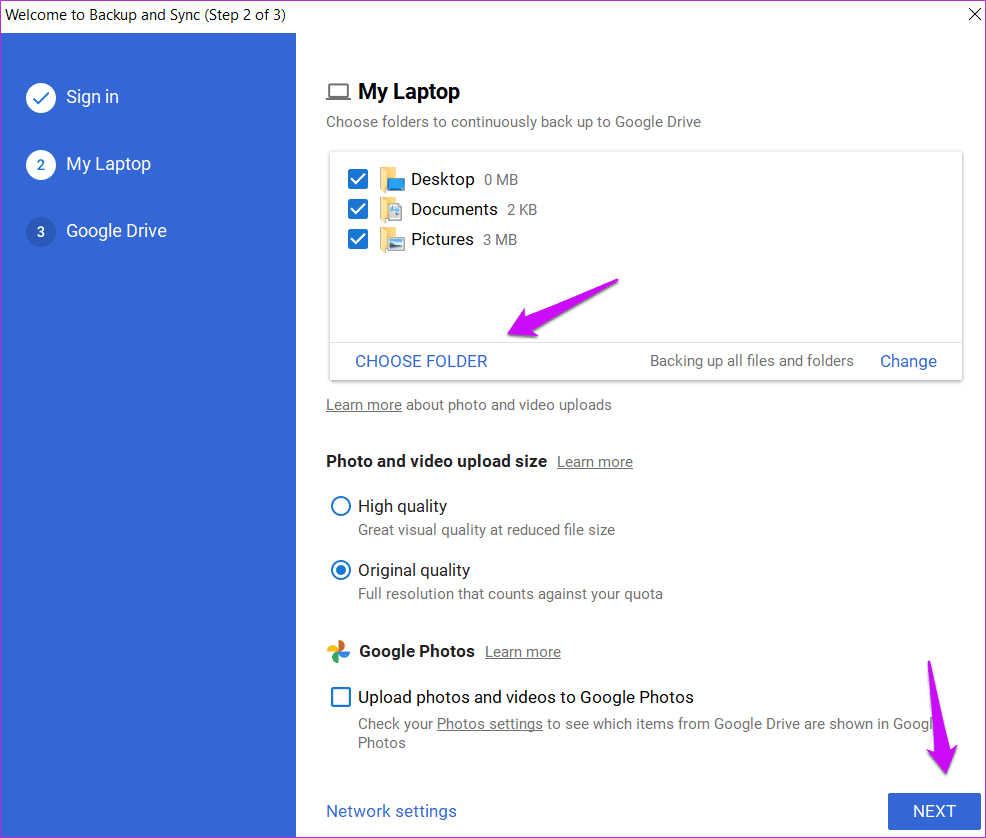Click the Desktop folder name
The height and width of the screenshot is (838, 986).
point(443,180)
